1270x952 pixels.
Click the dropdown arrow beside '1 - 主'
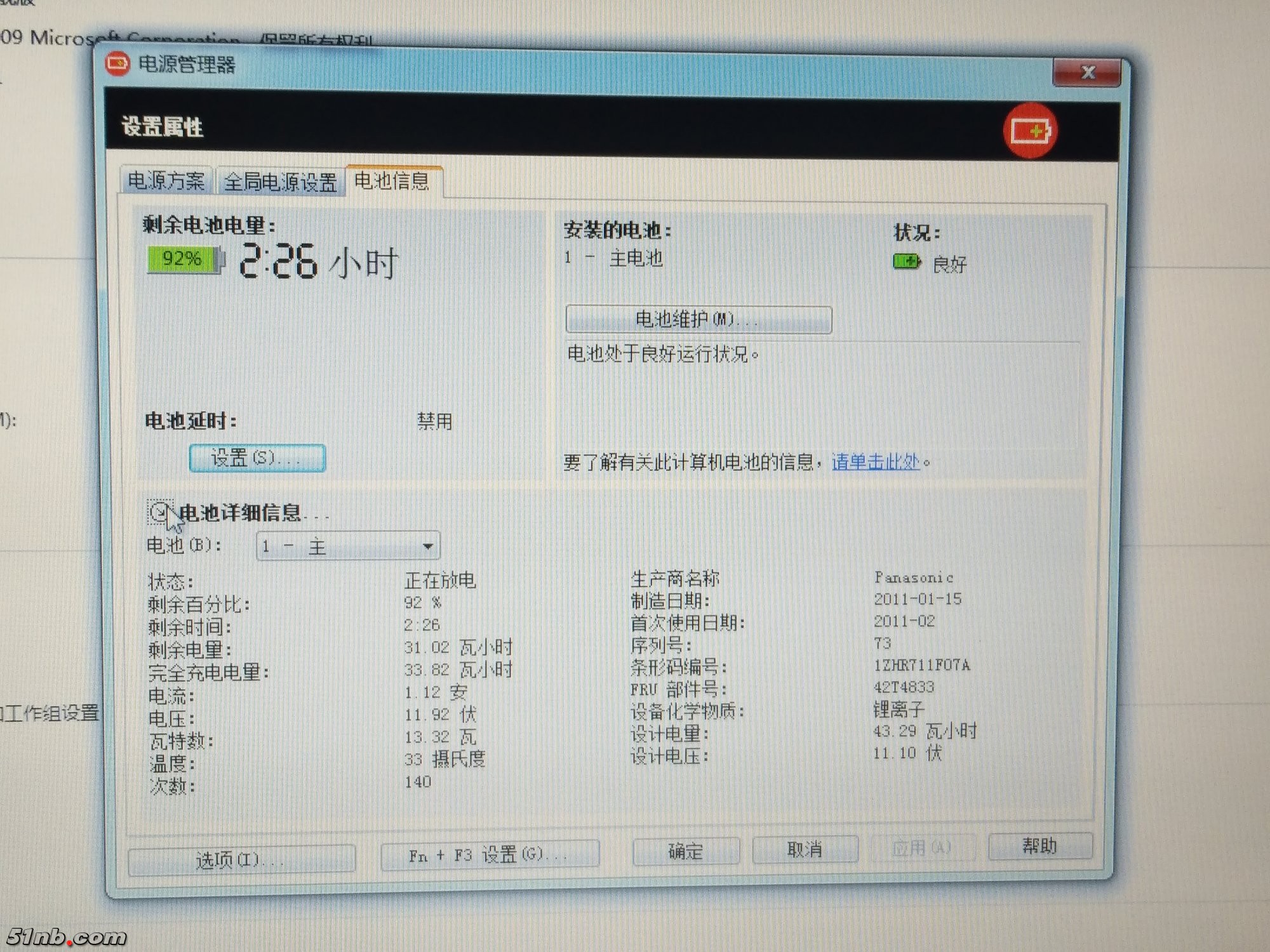pos(427,546)
